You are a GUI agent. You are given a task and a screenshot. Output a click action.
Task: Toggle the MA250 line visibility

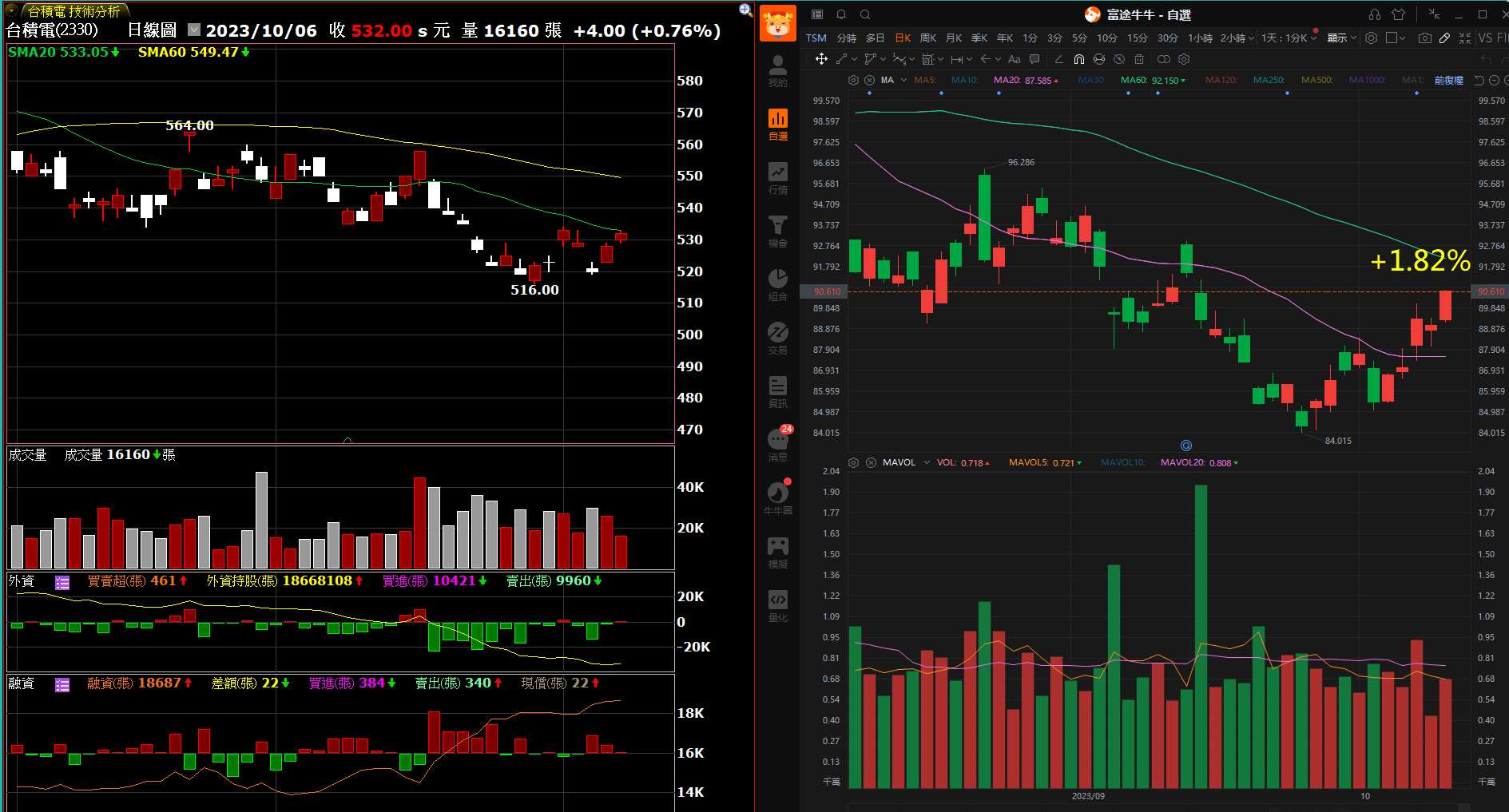(1269, 80)
